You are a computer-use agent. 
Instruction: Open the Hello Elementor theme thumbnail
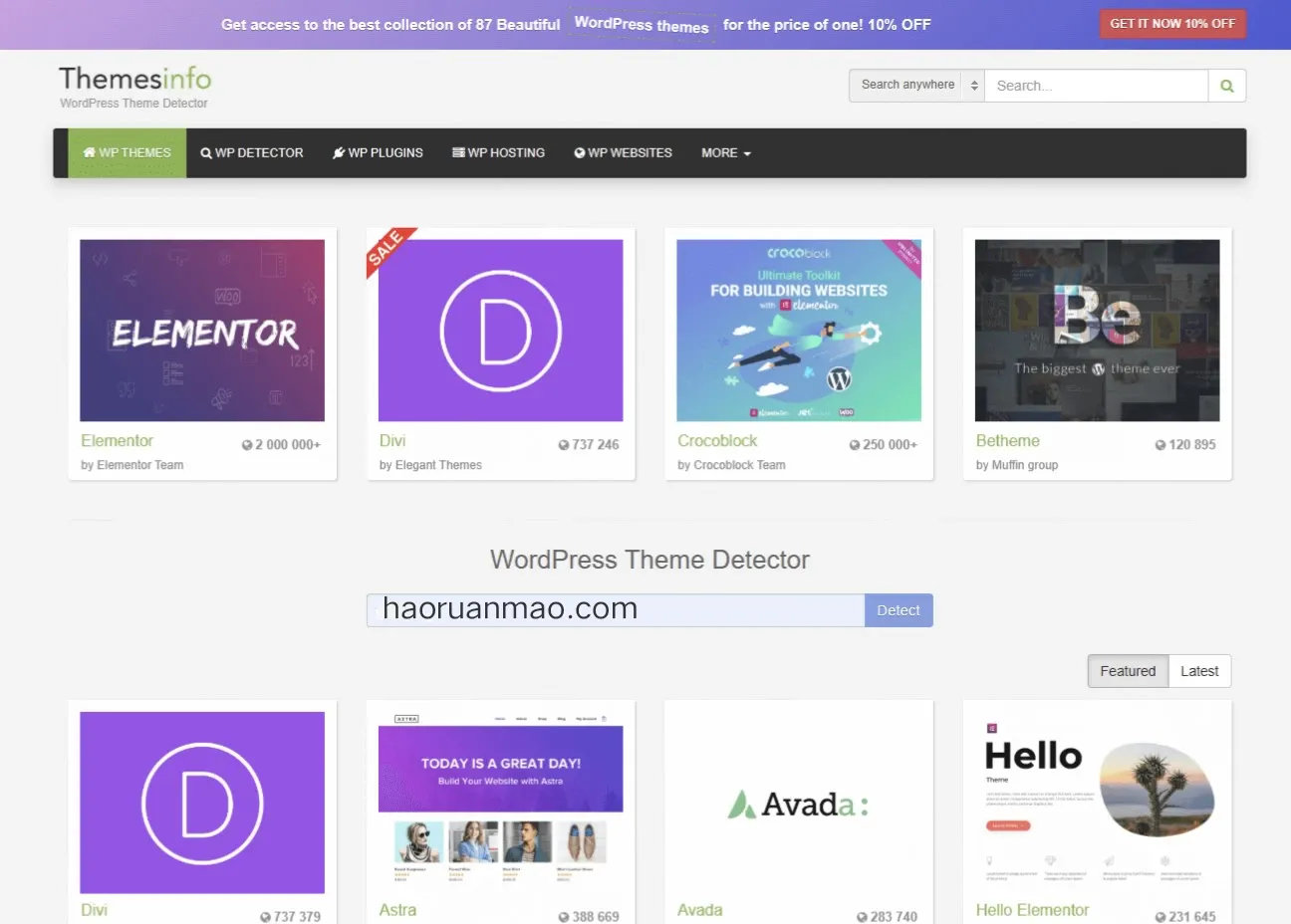[1097, 803]
